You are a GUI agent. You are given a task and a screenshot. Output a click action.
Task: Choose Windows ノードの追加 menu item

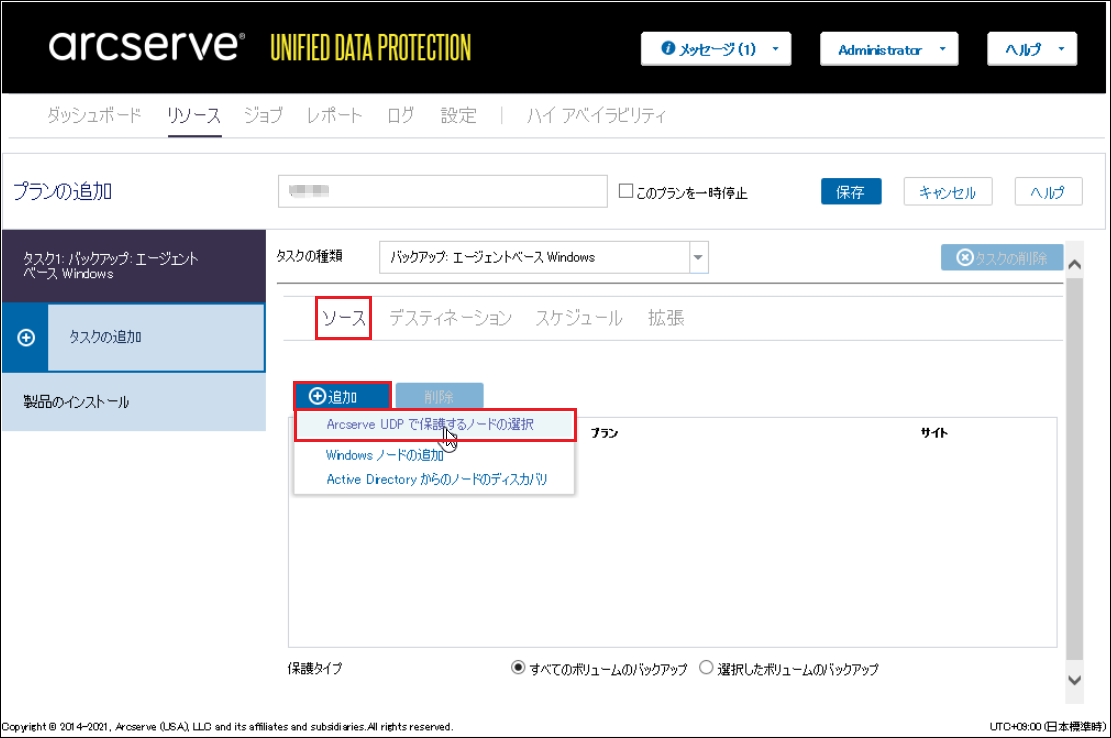(x=385, y=455)
